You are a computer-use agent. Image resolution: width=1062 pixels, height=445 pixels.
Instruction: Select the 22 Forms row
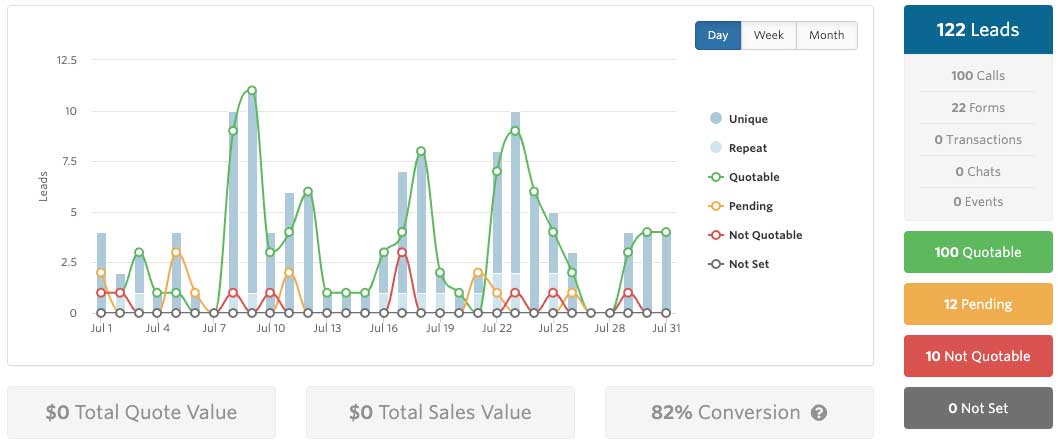(978, 108)
